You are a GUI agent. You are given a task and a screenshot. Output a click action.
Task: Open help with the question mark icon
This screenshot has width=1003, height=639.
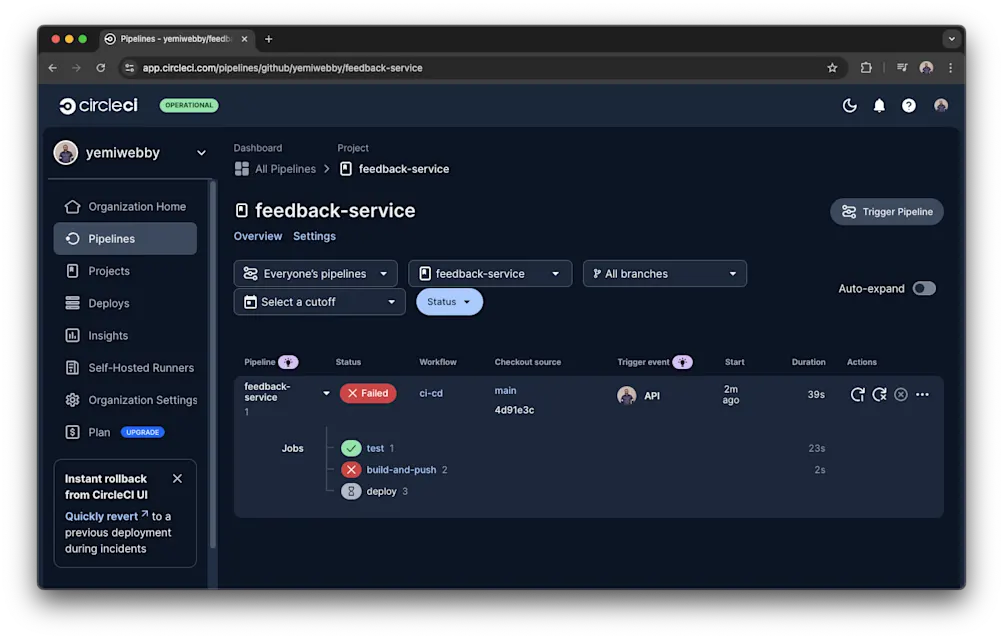coord(909,105)
